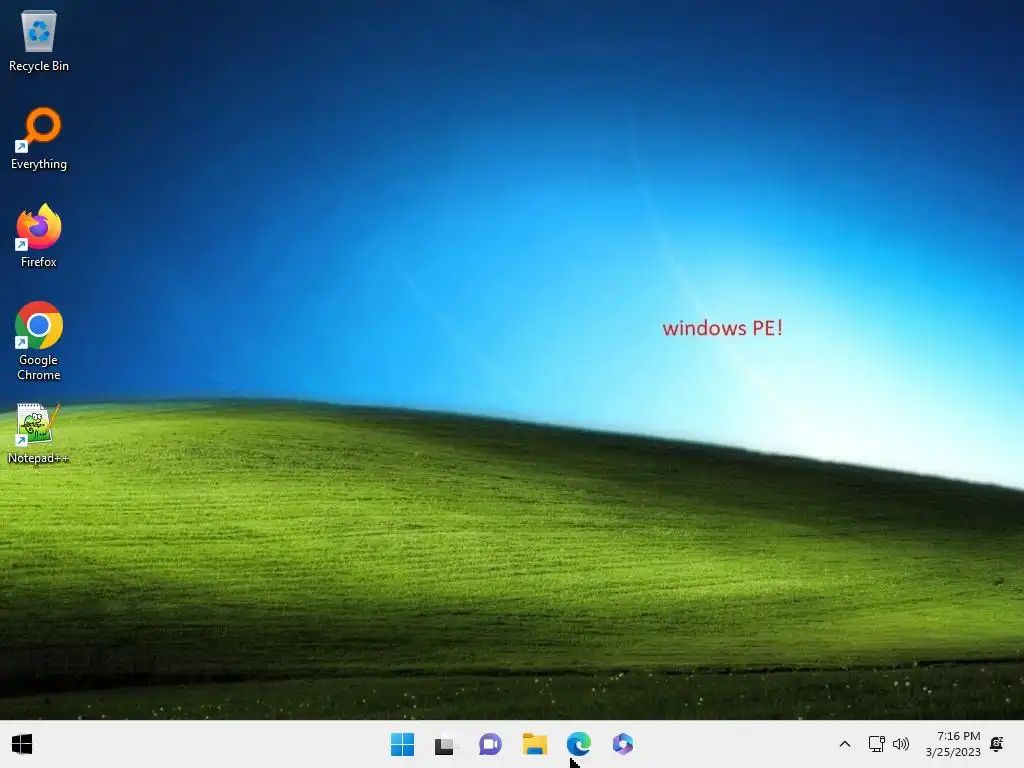1024x768 pixels.
Task: Open the blue Windows 11 Start button
Action: [402, 744]
